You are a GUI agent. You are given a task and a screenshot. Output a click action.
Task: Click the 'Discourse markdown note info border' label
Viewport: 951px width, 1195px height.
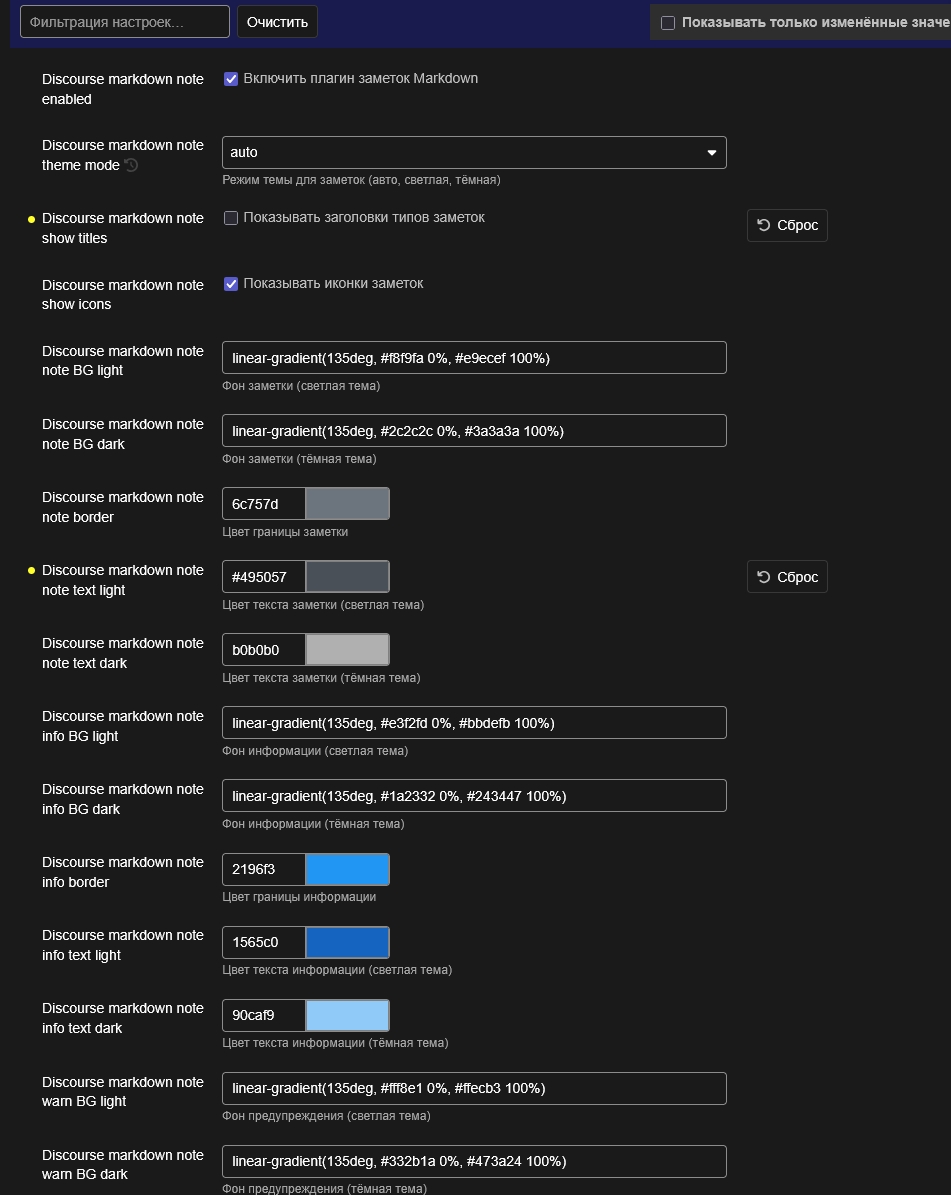pyautogui.click(x=123, y=872)
